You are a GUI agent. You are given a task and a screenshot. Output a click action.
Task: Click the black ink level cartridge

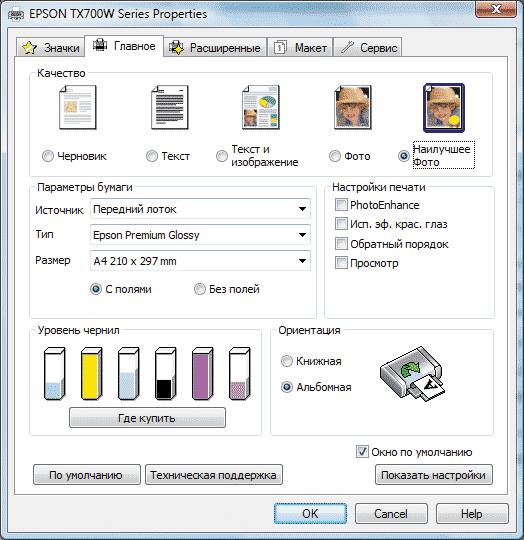(165, 374)
